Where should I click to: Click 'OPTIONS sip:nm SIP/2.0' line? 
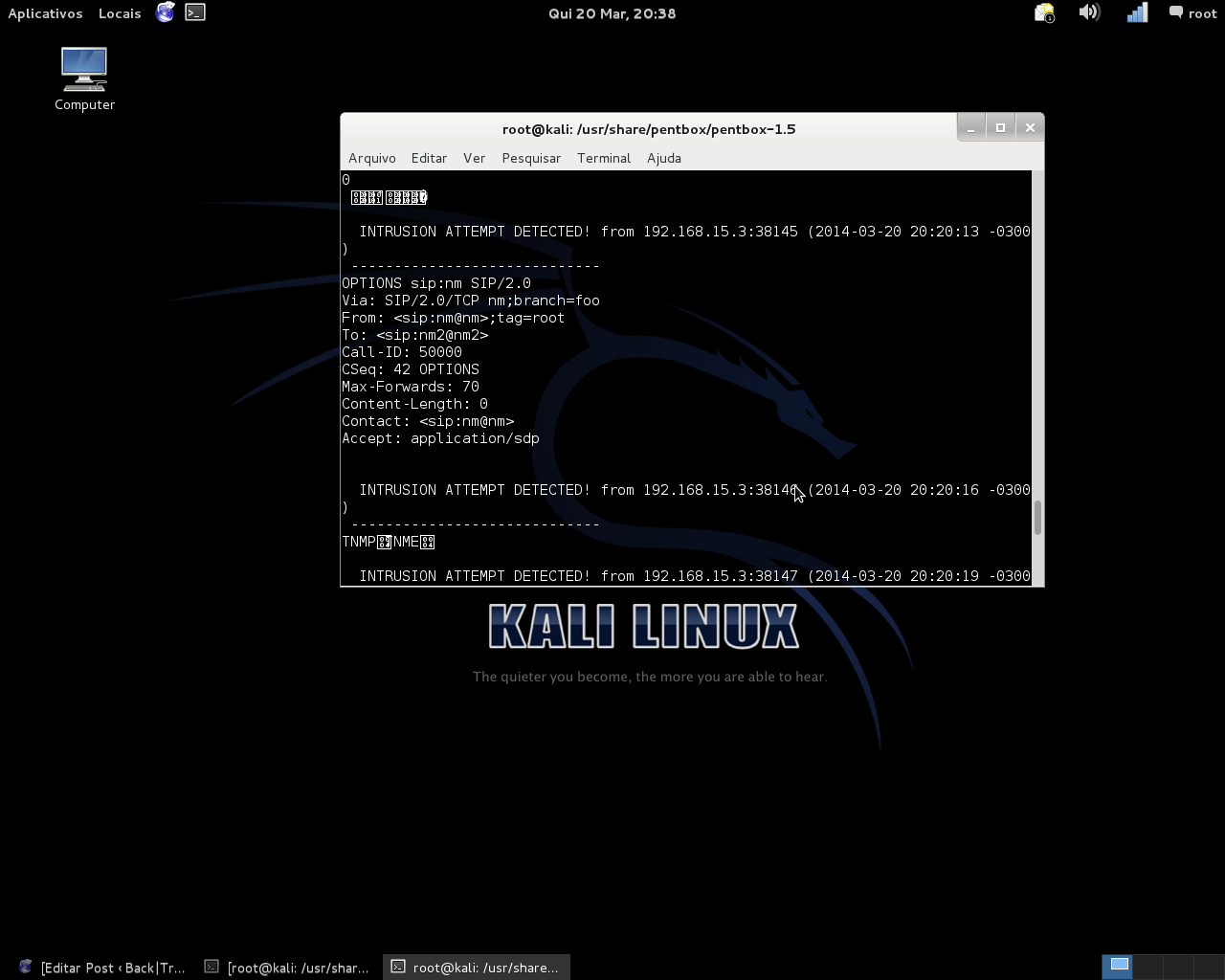point(436,283)
